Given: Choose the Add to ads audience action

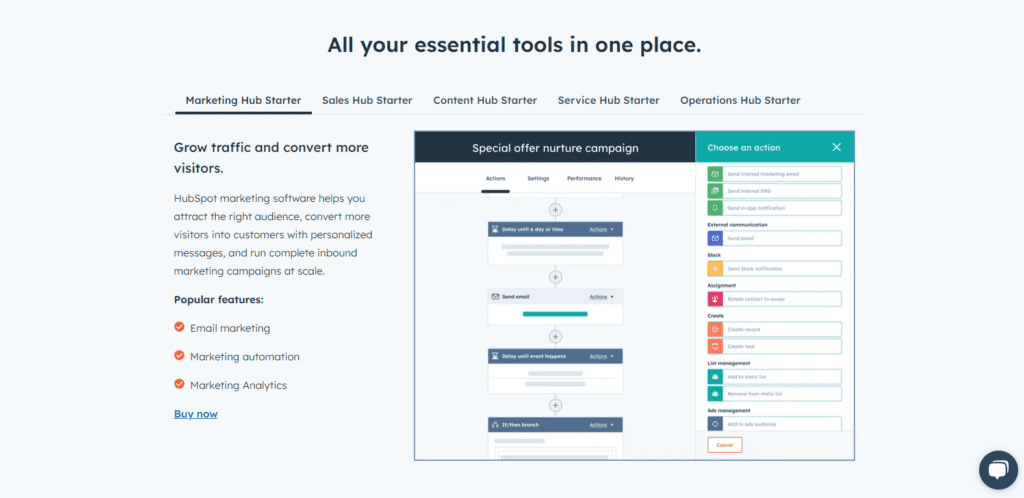Looking at the screenshot, I should tap(775, 424).
